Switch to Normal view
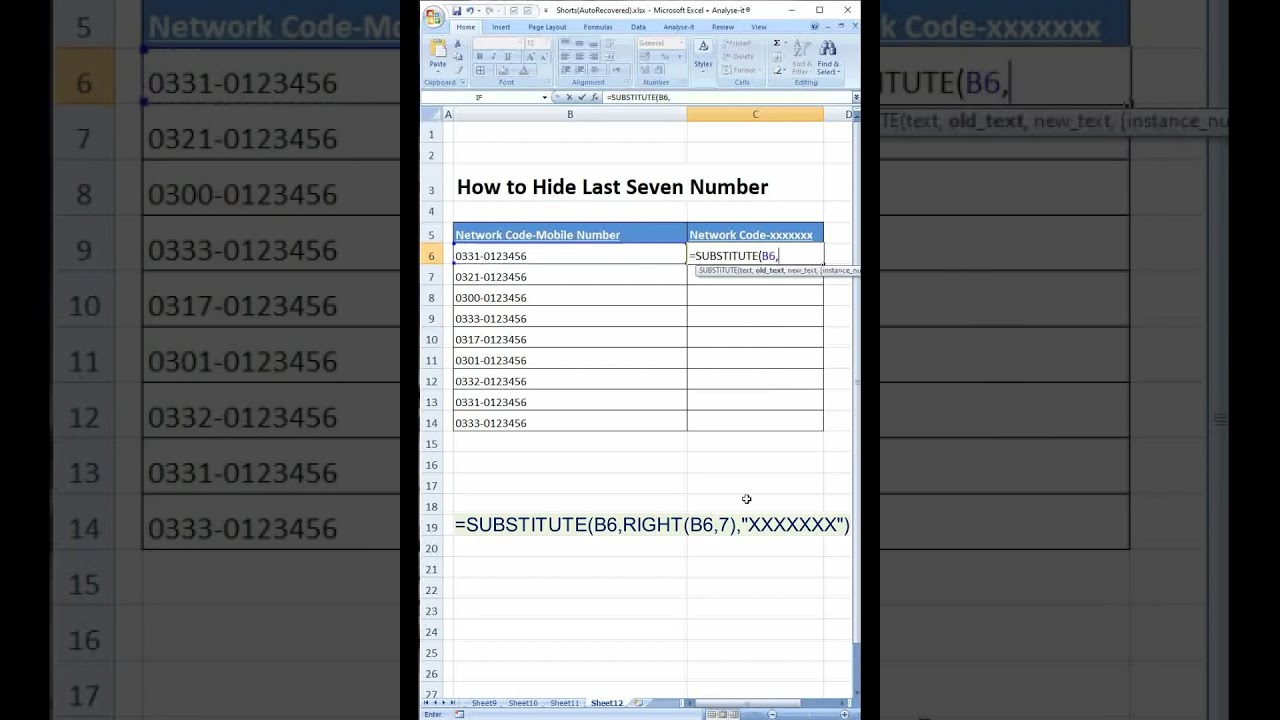The height and width of the screenshot is (720, 1280). click(712, 714)
